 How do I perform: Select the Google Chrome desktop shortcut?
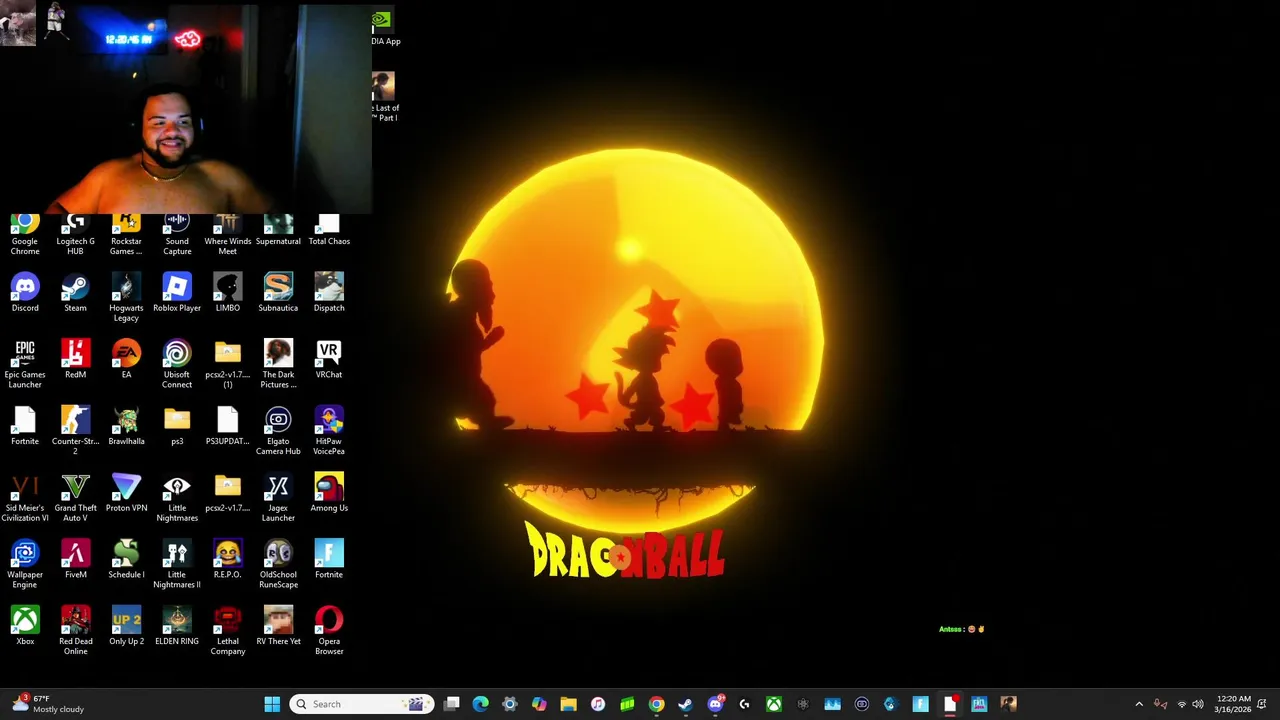pos(25,235)
